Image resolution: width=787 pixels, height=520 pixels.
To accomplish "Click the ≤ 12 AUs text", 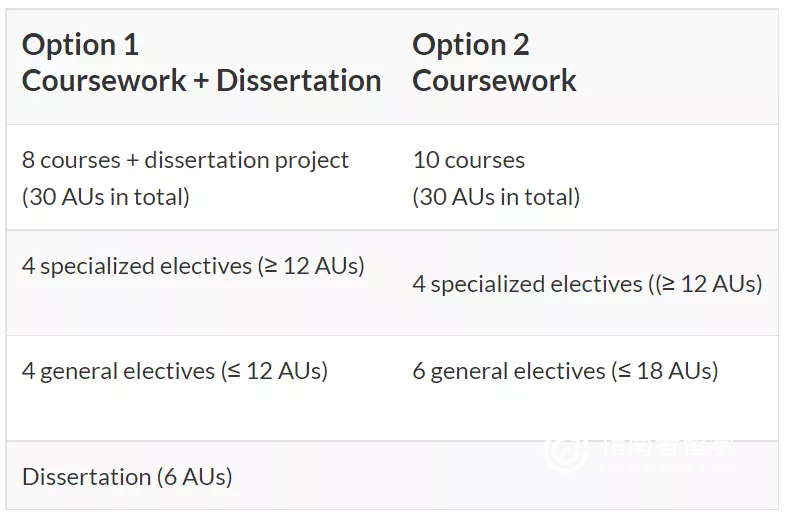I will pyautogui.click(x=275, y=372).
